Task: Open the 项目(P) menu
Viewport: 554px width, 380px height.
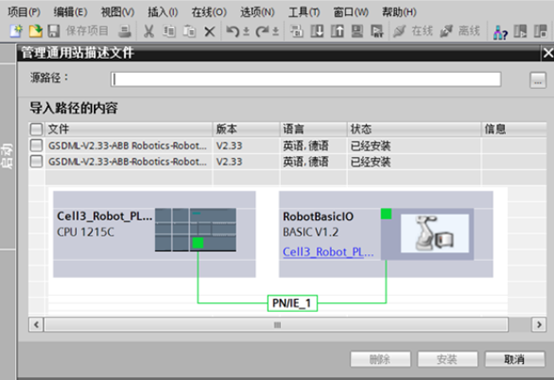Action: click(24, 12)
